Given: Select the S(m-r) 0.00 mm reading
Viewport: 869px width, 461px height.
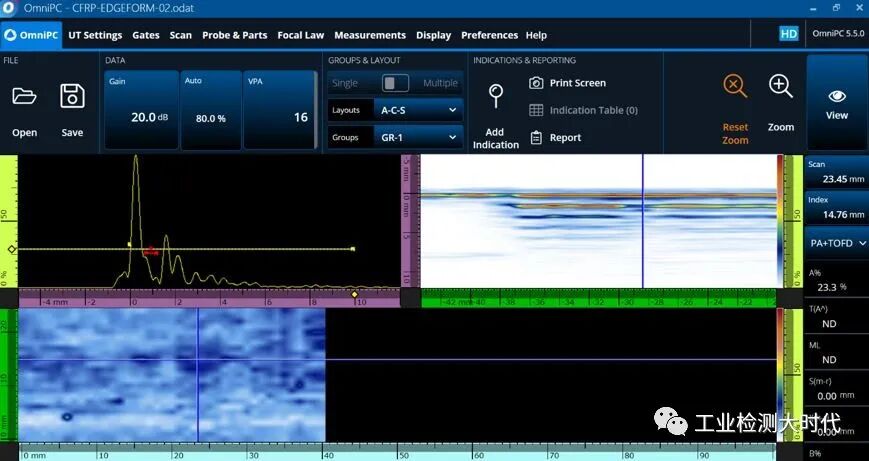Looking at the screenshot, I should point(837,388).
